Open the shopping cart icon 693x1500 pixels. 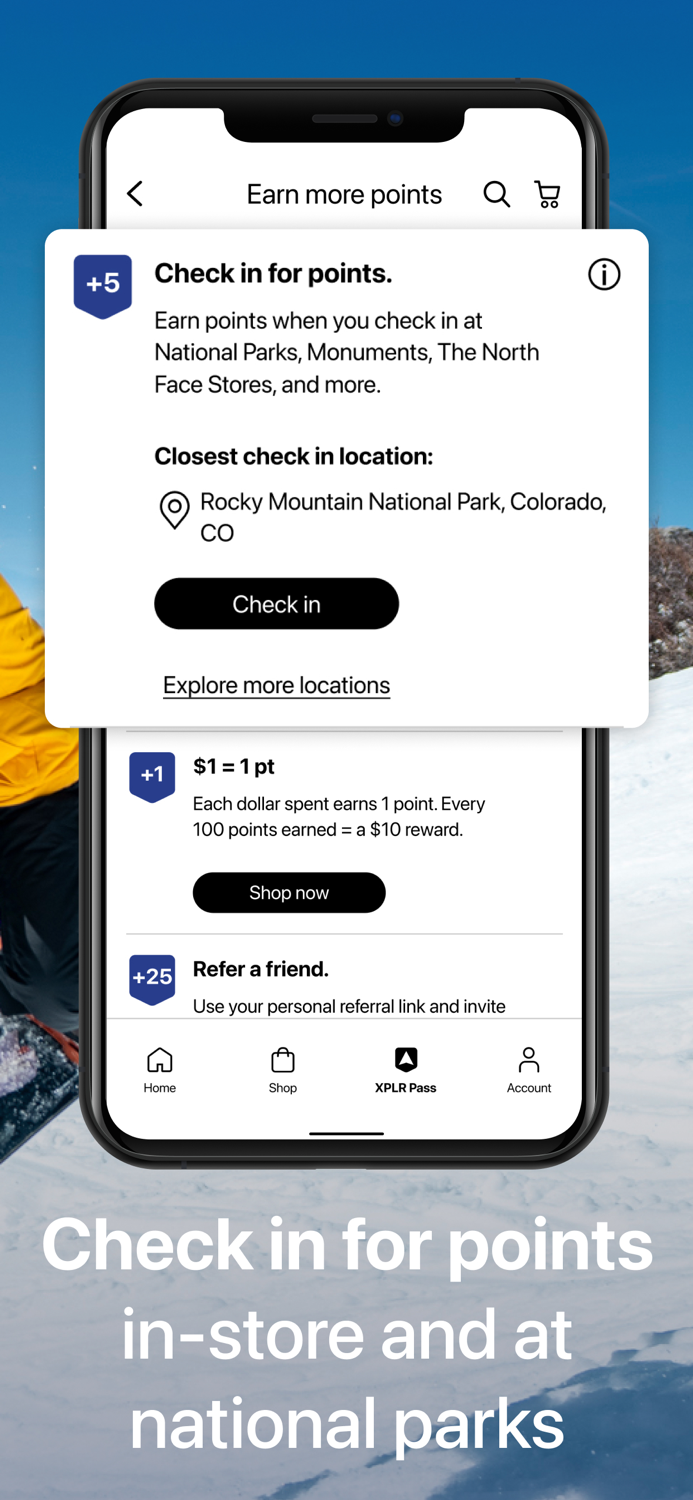(x=547, y=194)
